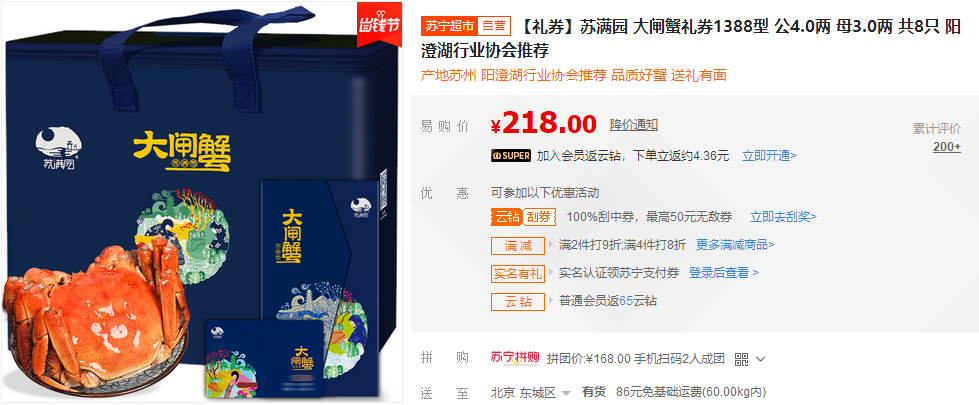Click the 云钻 reward tag

518,301
